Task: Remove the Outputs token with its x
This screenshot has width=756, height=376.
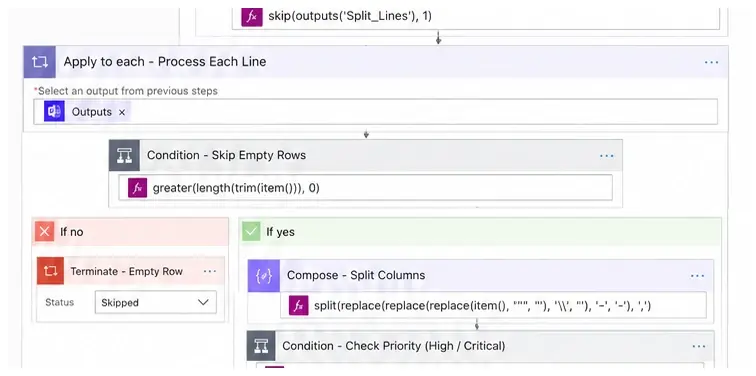Action: 122,112
